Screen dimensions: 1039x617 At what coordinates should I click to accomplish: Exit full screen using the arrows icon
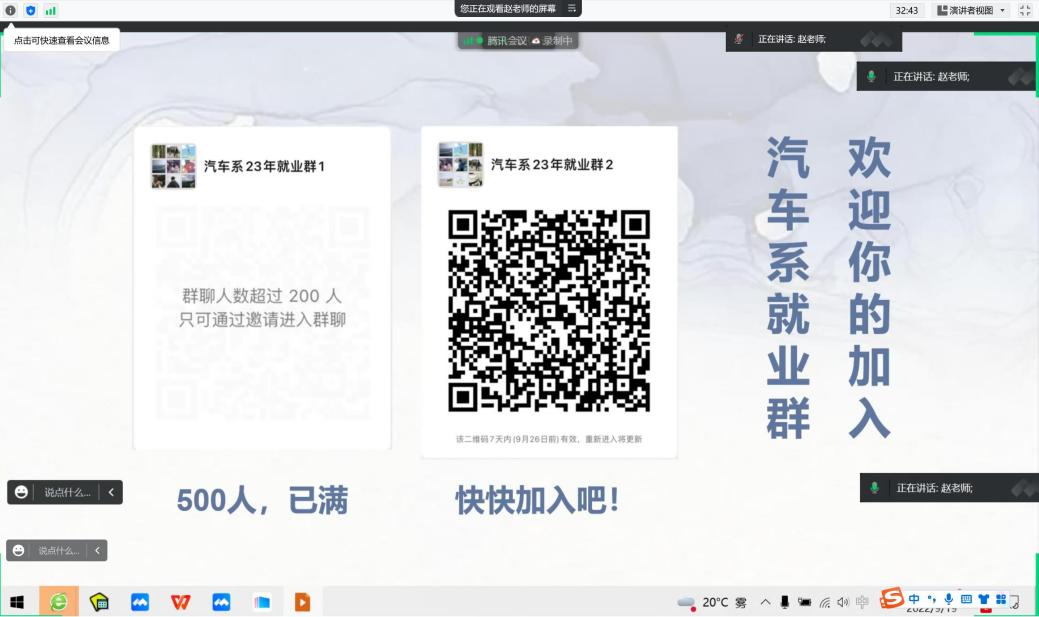click(x=1024, y=10)
